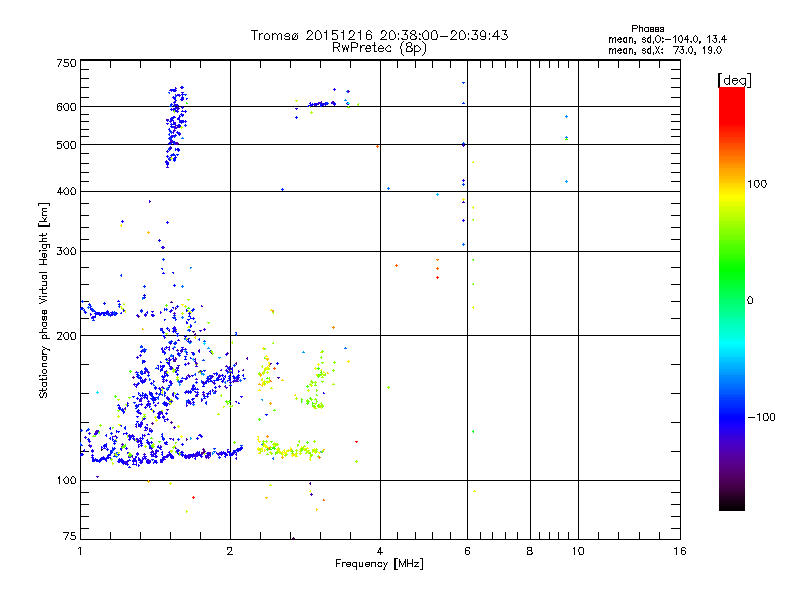
Task: Click the blue horizontal trace near 220 km at 1 MHz
Action: tap(103, 310)
